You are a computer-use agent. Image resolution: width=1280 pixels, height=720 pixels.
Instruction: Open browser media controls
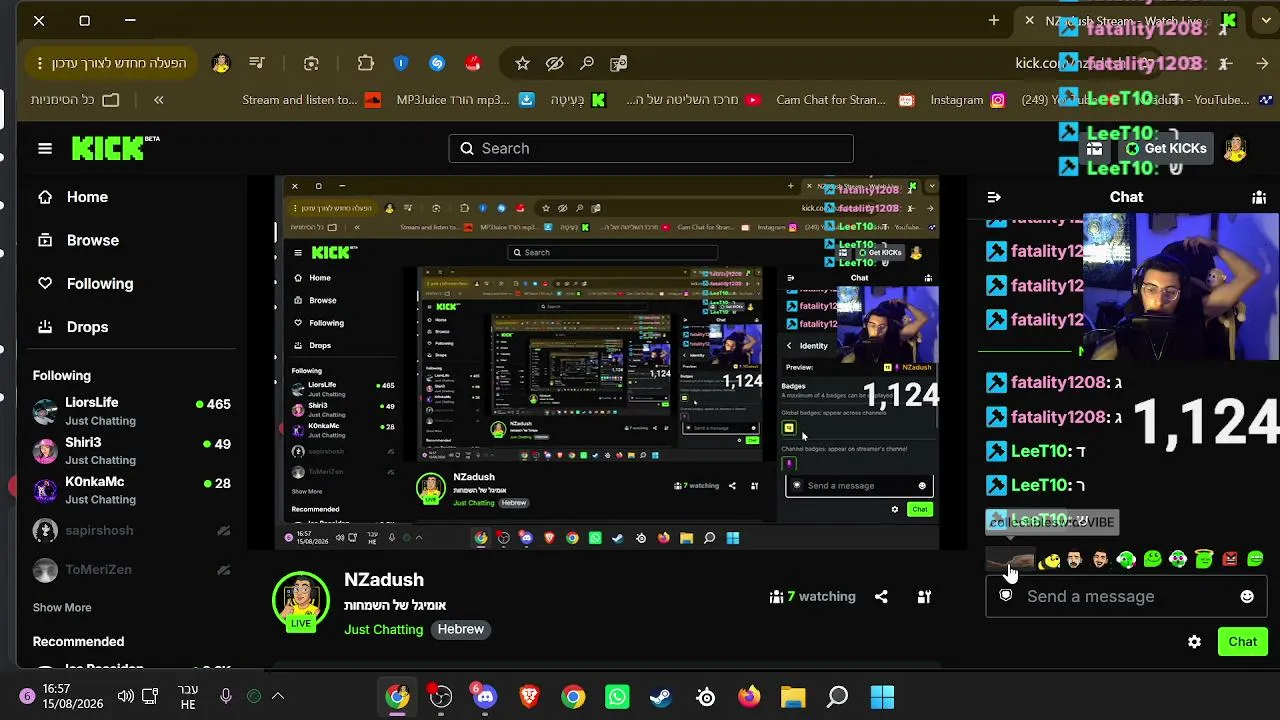tap(257, 63)
